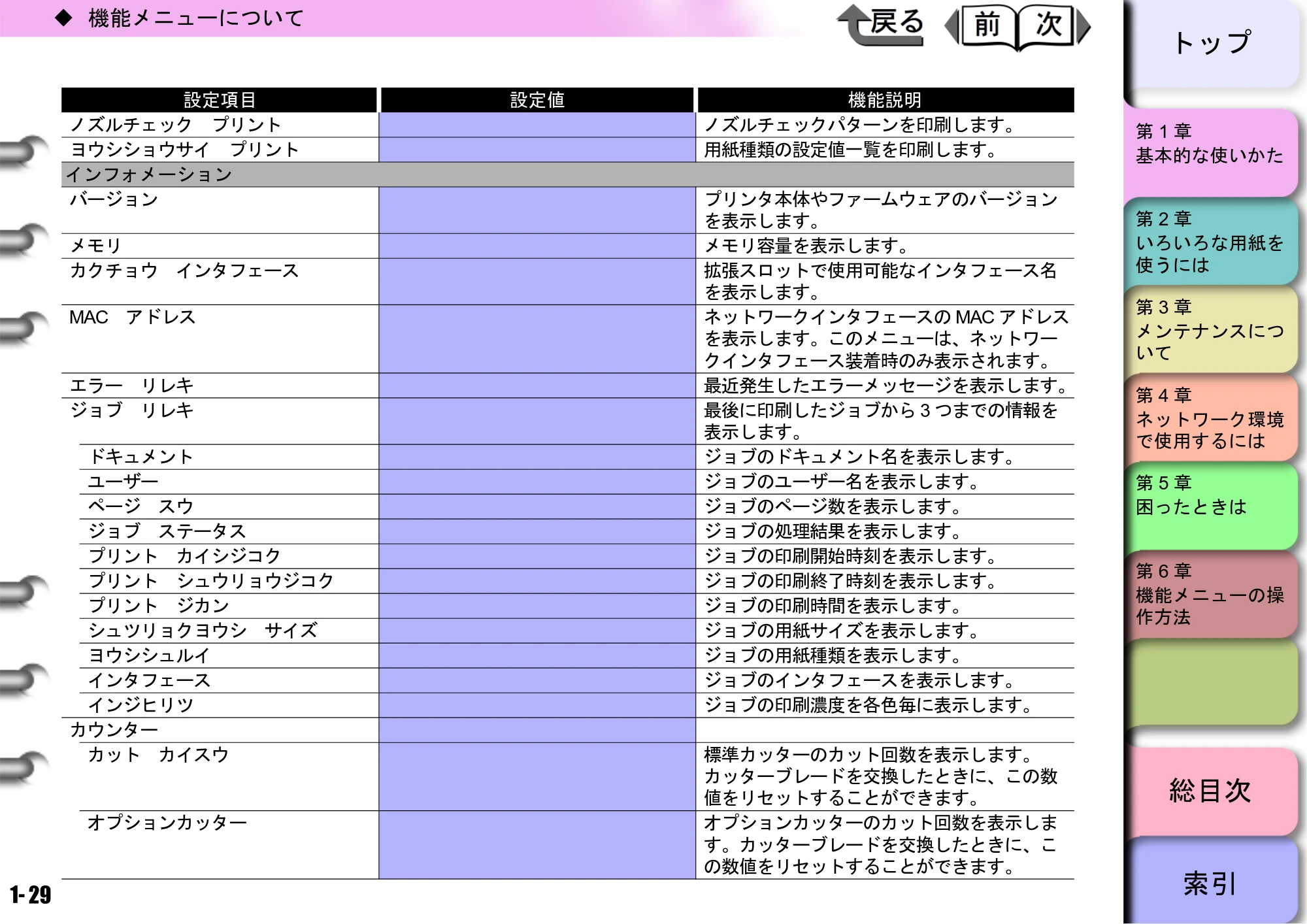Viewport: 1307px width, 924px height.
Task: Click description メモリ容量を表示します。
Action: (806, 246)
